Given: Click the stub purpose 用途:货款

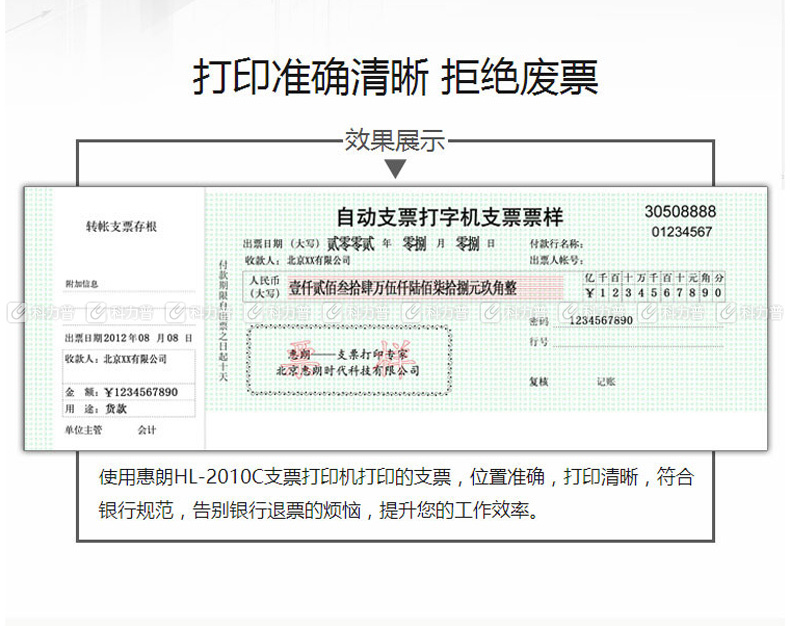Looking at the screenshot, I should click(x=96, y=409).
